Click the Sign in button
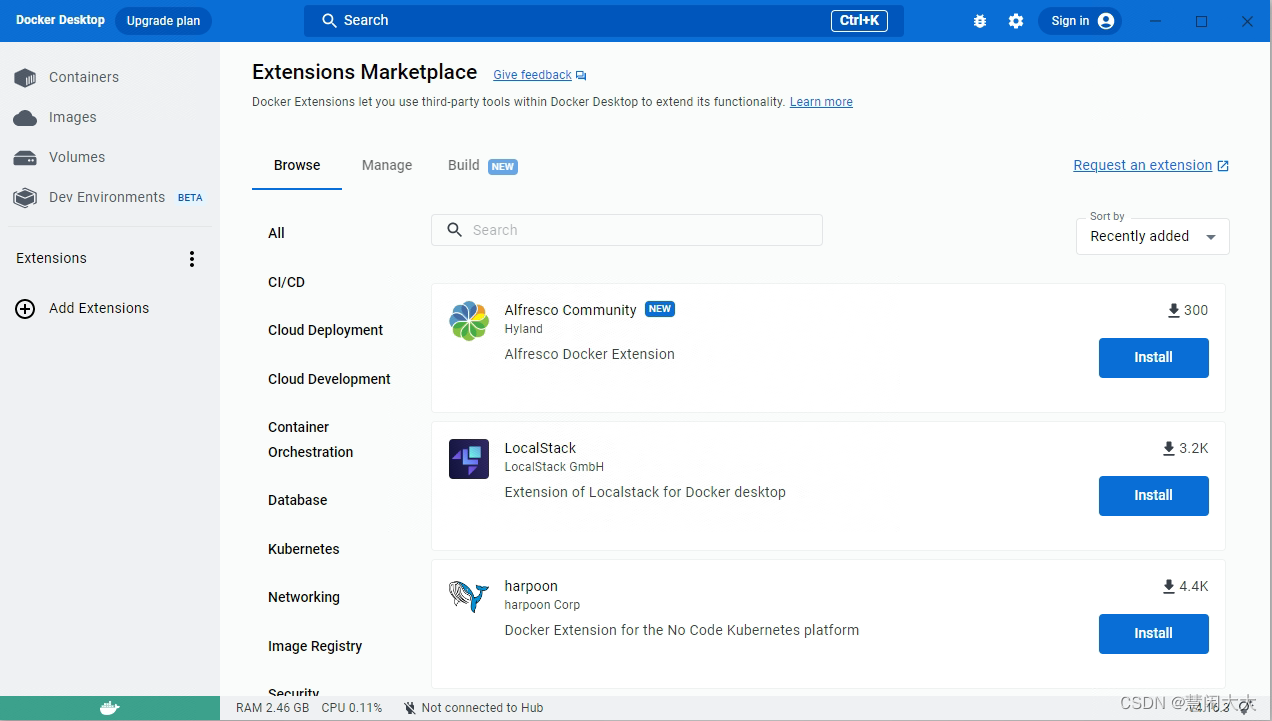This screenshot has height=721, width=1272. click(1080, 21)
